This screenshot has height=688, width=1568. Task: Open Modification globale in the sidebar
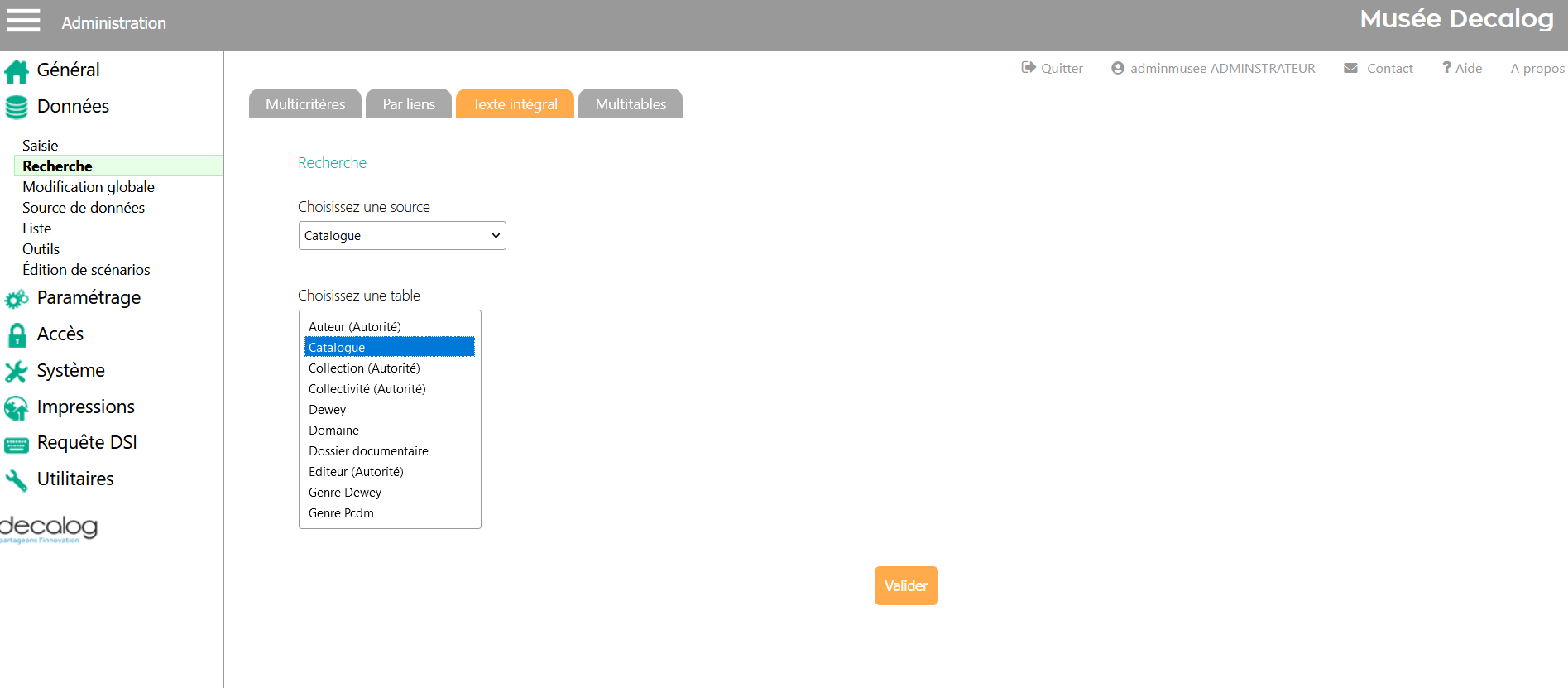pos(89,187)
